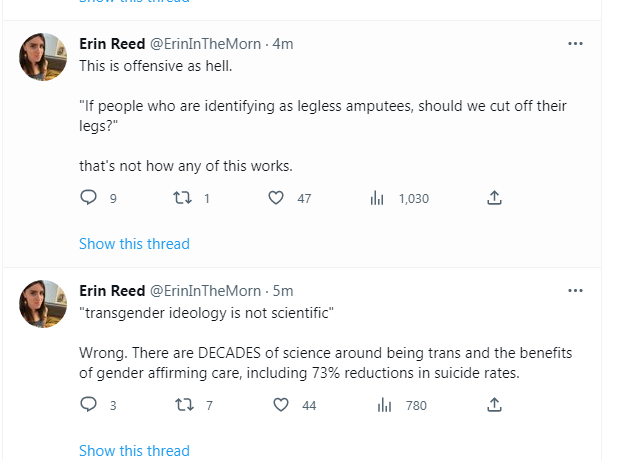
Task: Open more options on the 5m tweet
Action: [575, 291]
